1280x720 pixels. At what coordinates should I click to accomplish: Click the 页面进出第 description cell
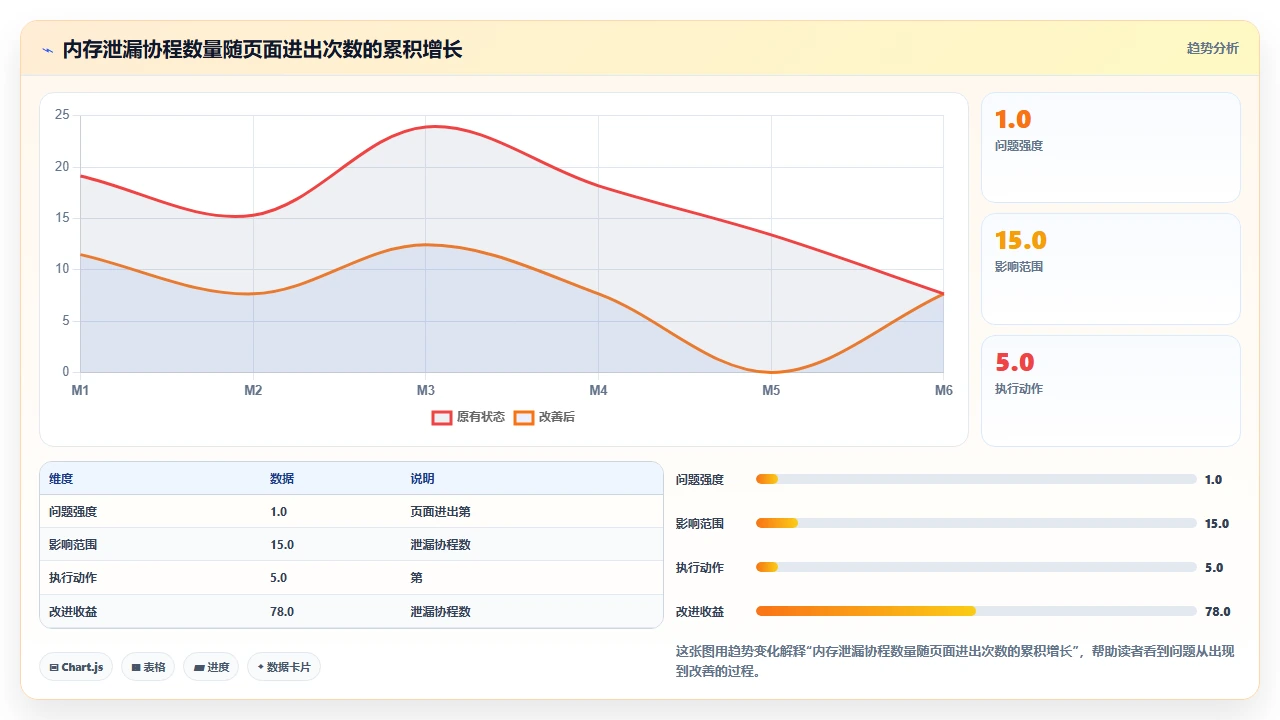point(440,511)
